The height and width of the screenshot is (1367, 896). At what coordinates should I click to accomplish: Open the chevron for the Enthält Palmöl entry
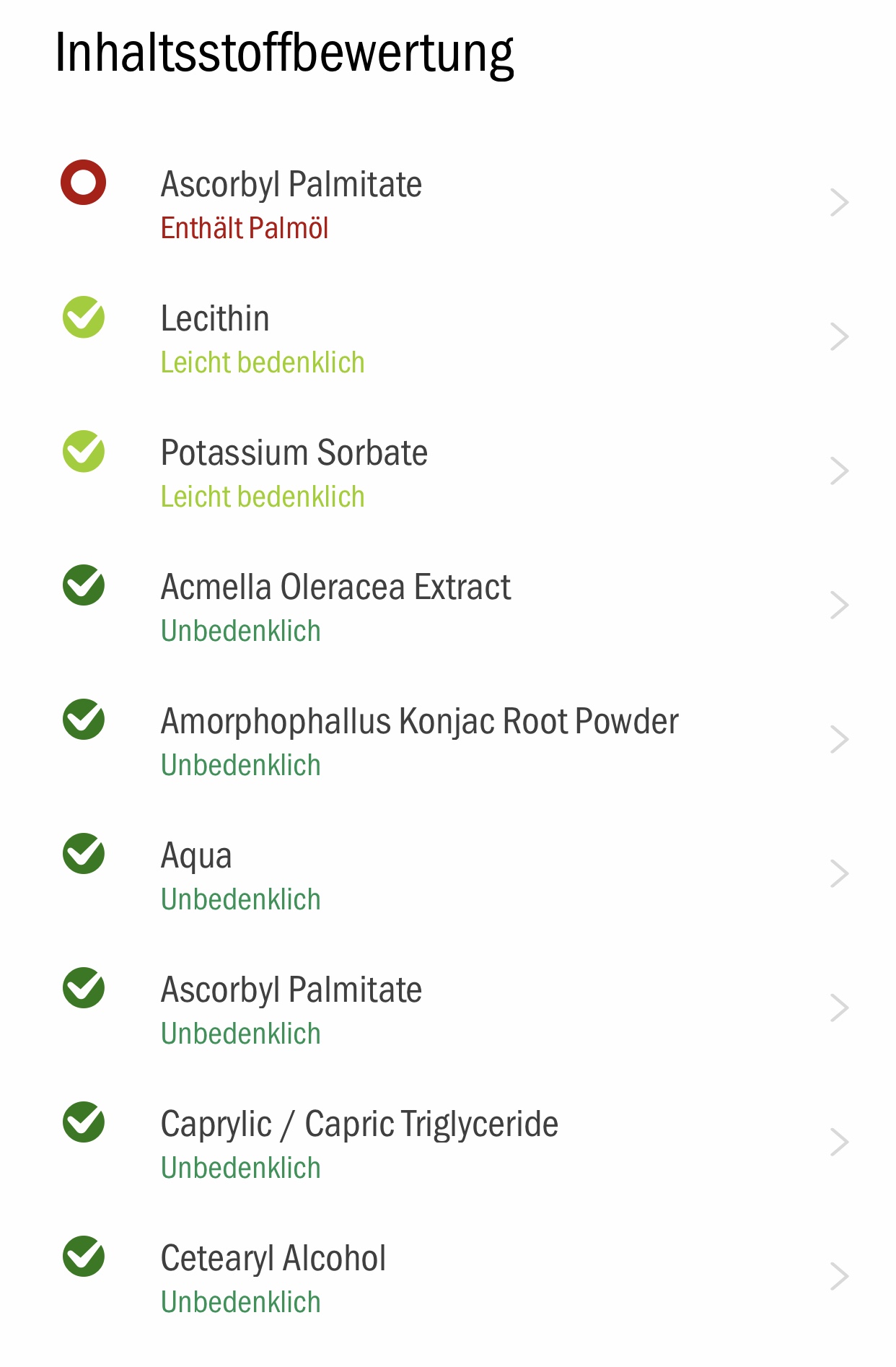[x=839, y=203]
